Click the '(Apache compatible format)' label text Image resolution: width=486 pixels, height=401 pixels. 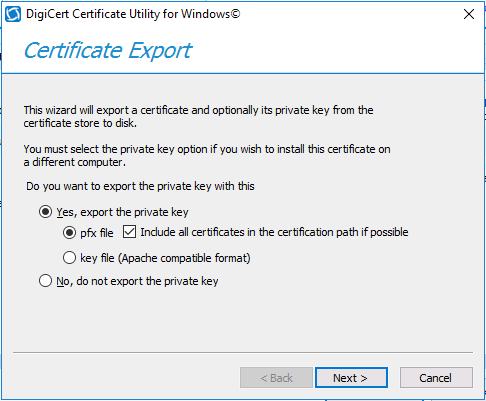pos(184,258)
